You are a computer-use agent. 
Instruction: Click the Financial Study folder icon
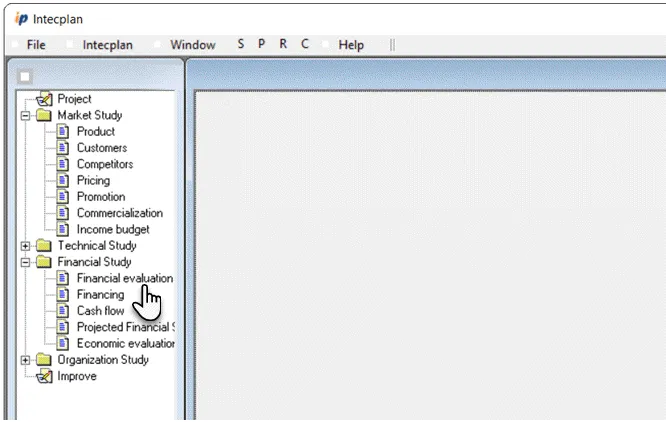click(44, 262)
